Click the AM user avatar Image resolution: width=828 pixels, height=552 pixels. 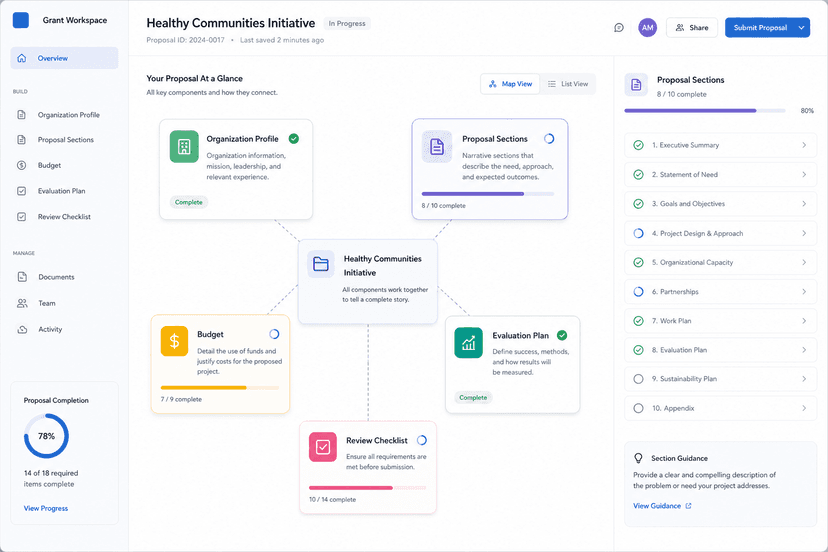647,27
